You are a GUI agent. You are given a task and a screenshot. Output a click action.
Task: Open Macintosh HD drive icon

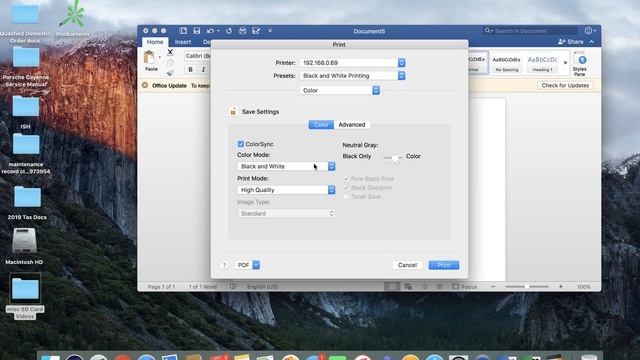pyautogui.click(x=24, y=241)
